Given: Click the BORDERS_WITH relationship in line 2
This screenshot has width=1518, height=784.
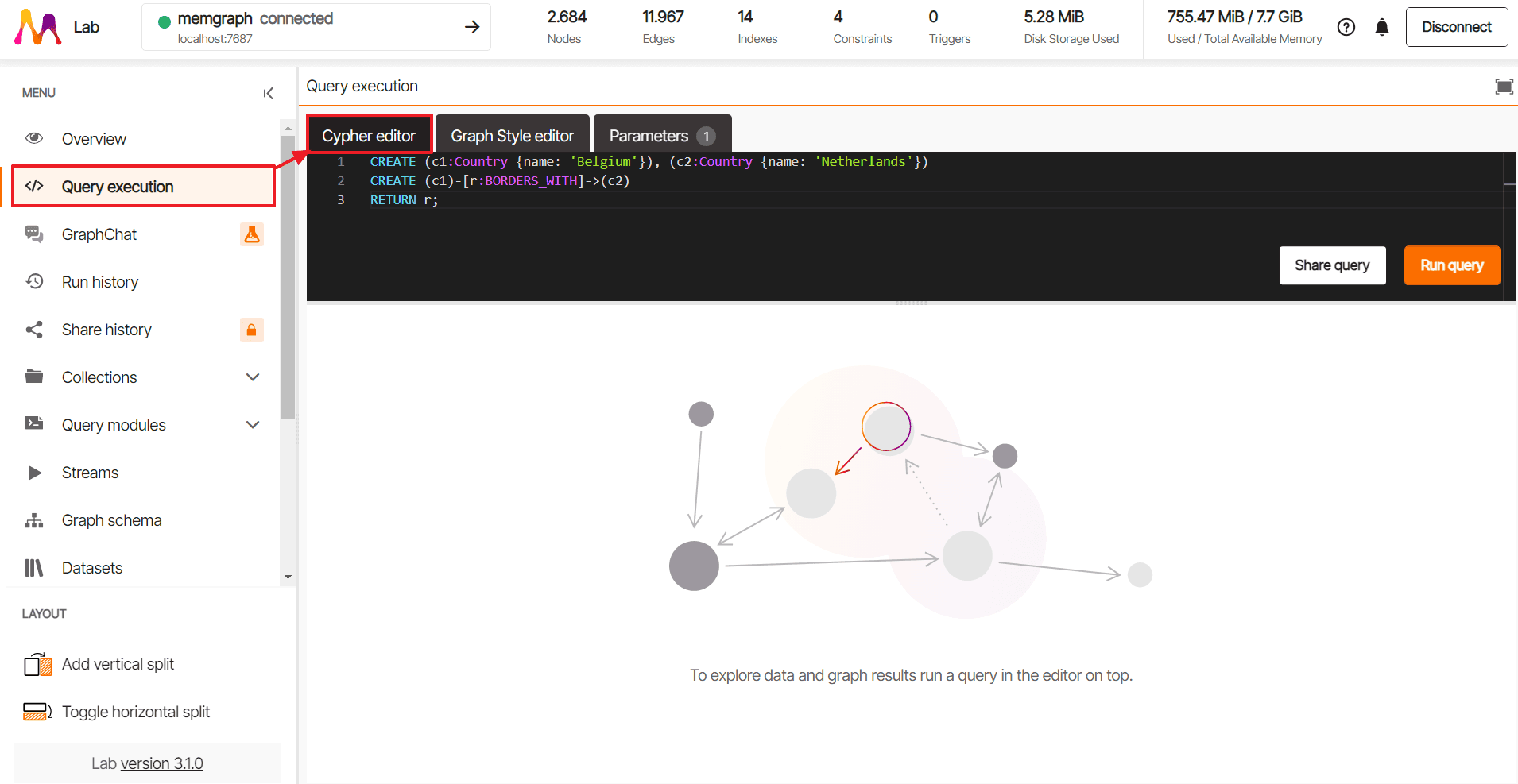Looking at the screenshot, I should click(x=531, y=181).
